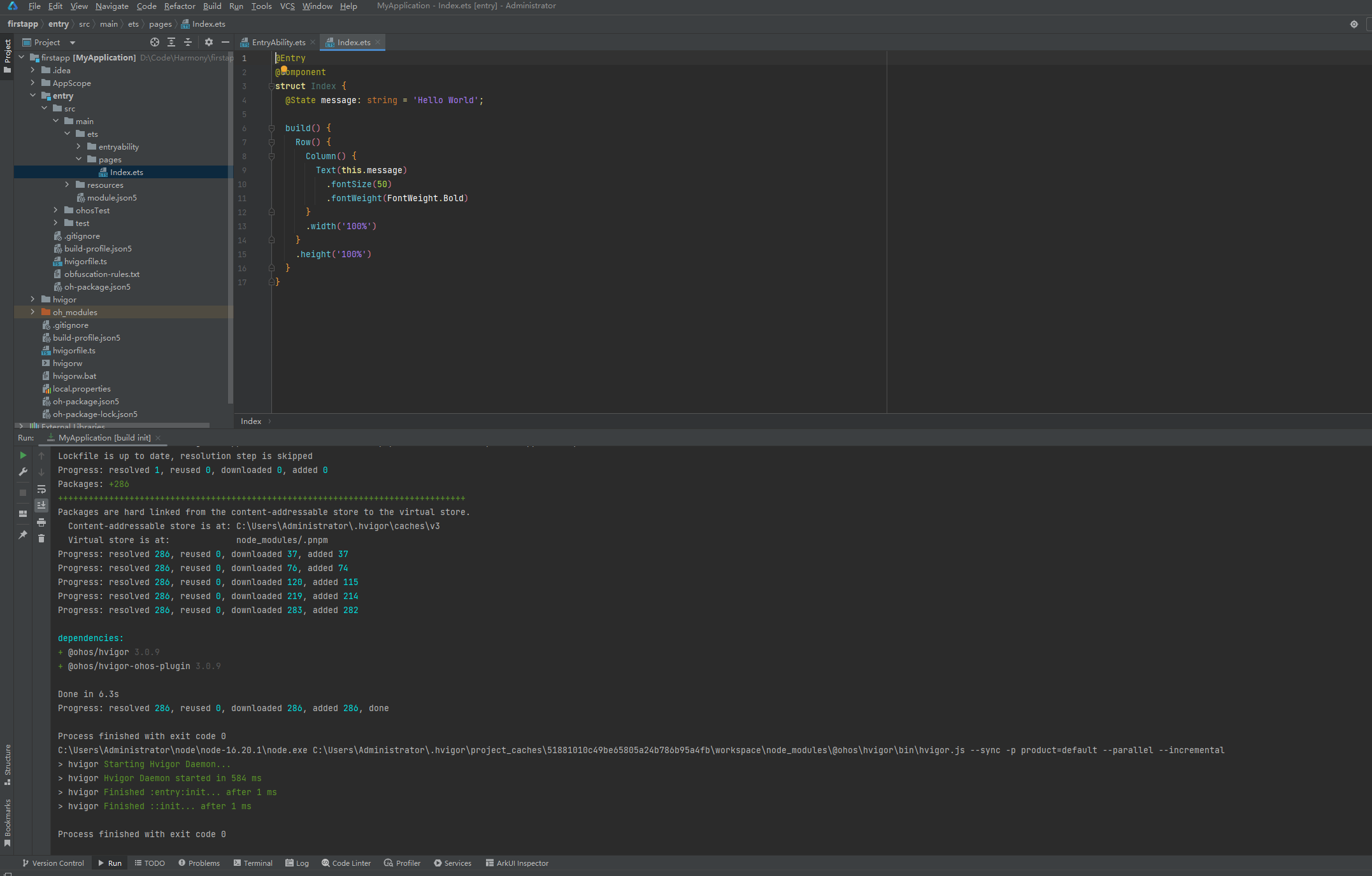Open the Problems tool window
The image size is (1372, 876).
[x=199, y=863]
